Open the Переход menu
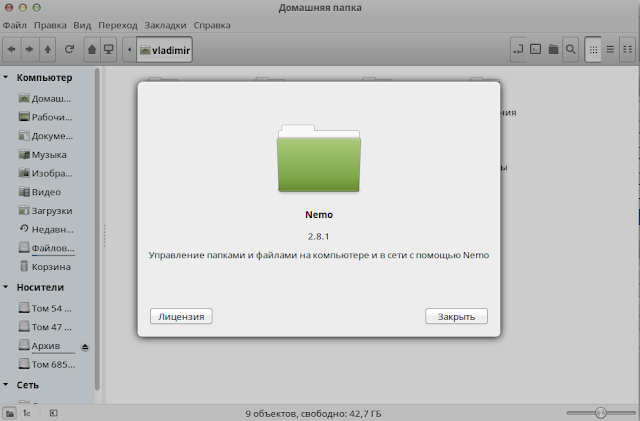 click(118, 25)
